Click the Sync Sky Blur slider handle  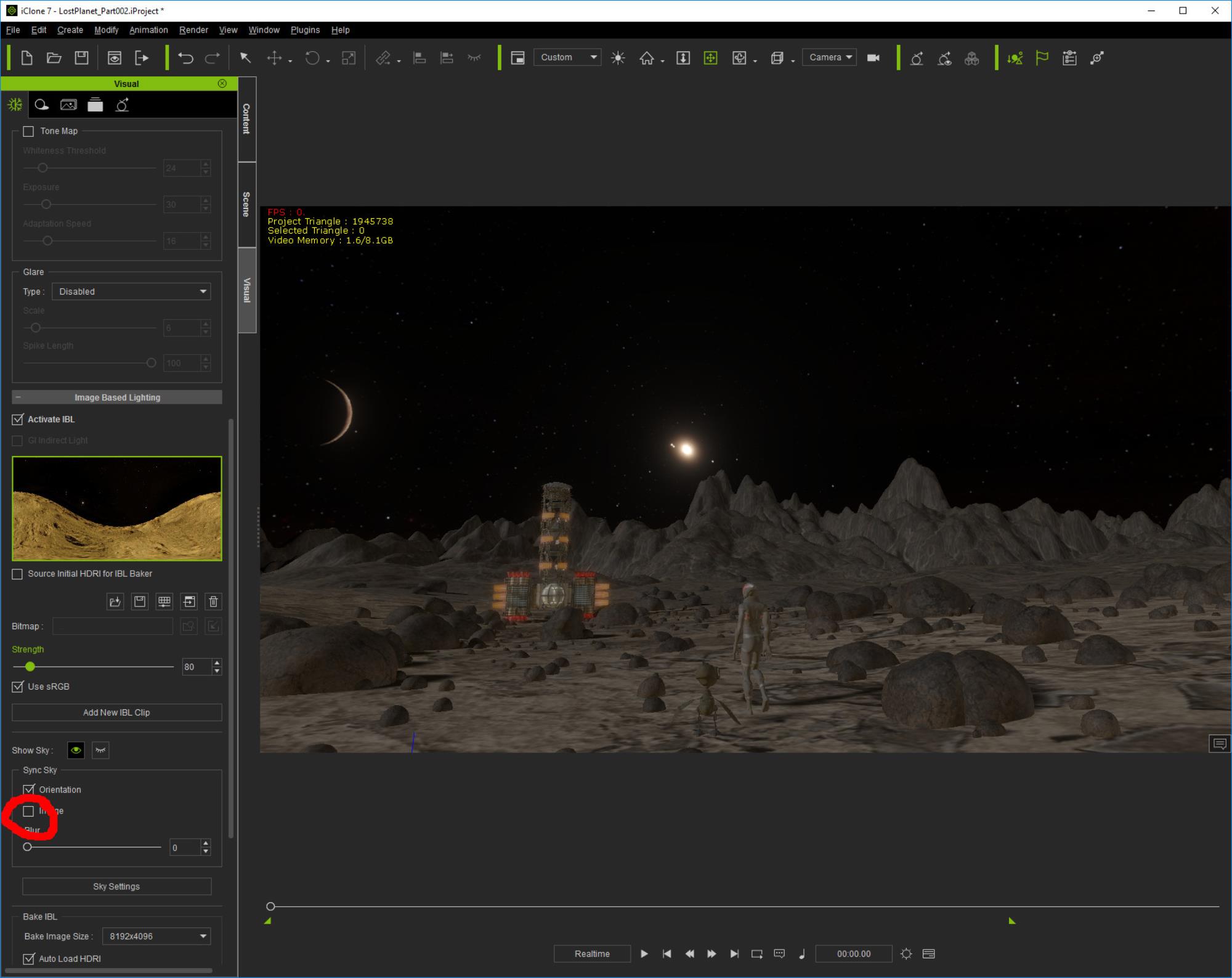click(27, 847)
